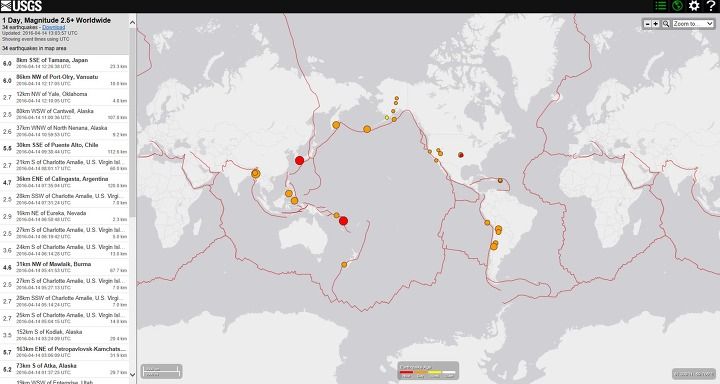
Task: Select the '8km SSE of Tamana, Japan' event
Action: [65, 63]
